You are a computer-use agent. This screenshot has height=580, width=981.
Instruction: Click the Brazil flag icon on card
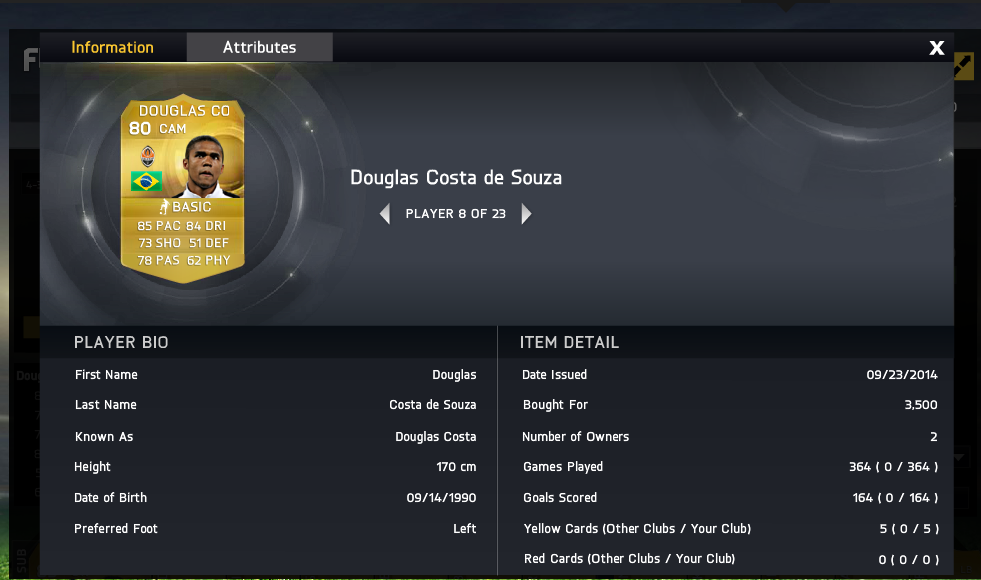coord(146,181)
